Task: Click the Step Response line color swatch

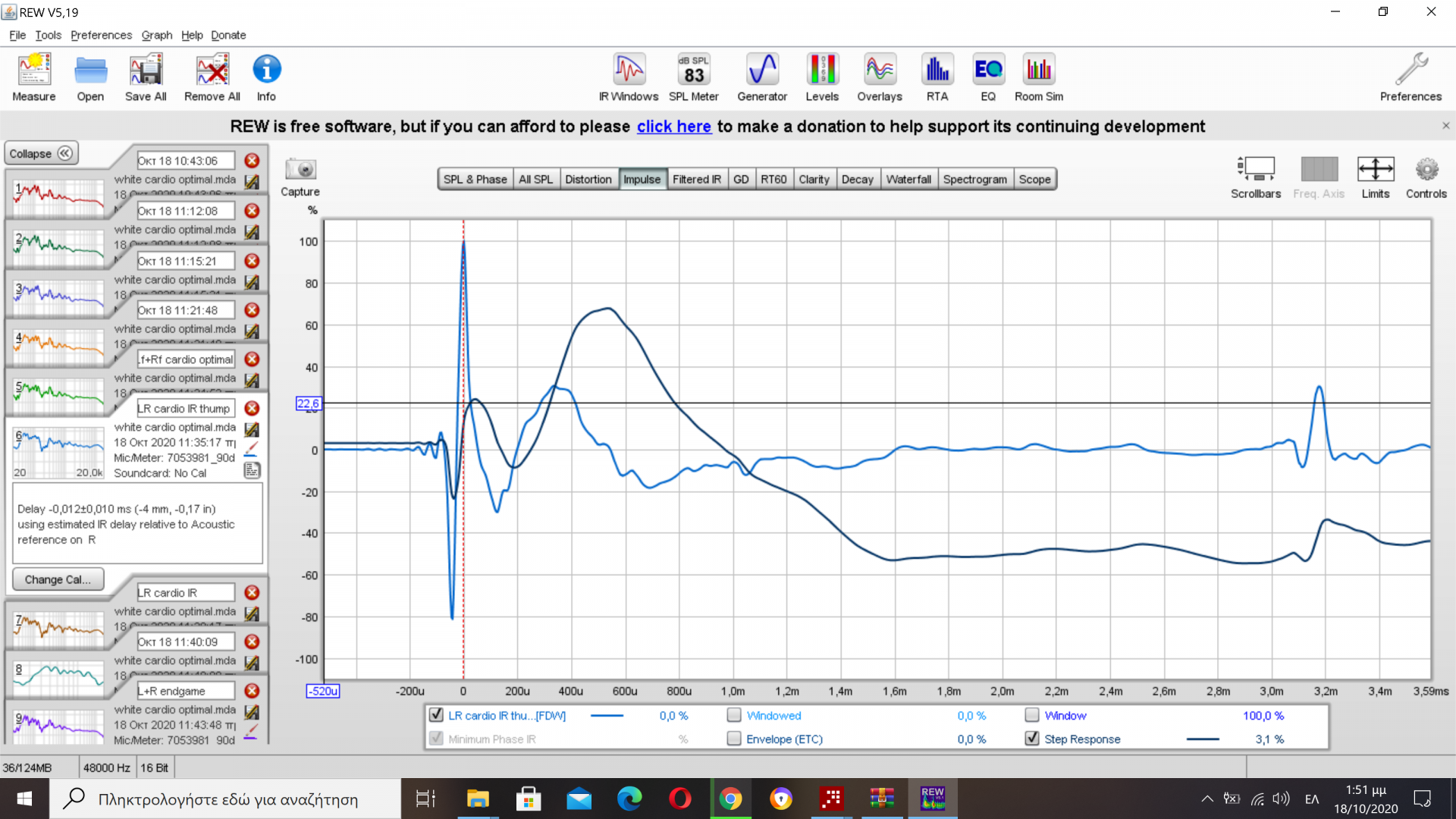Action: pyautogui.click(x=1203, y=739)
